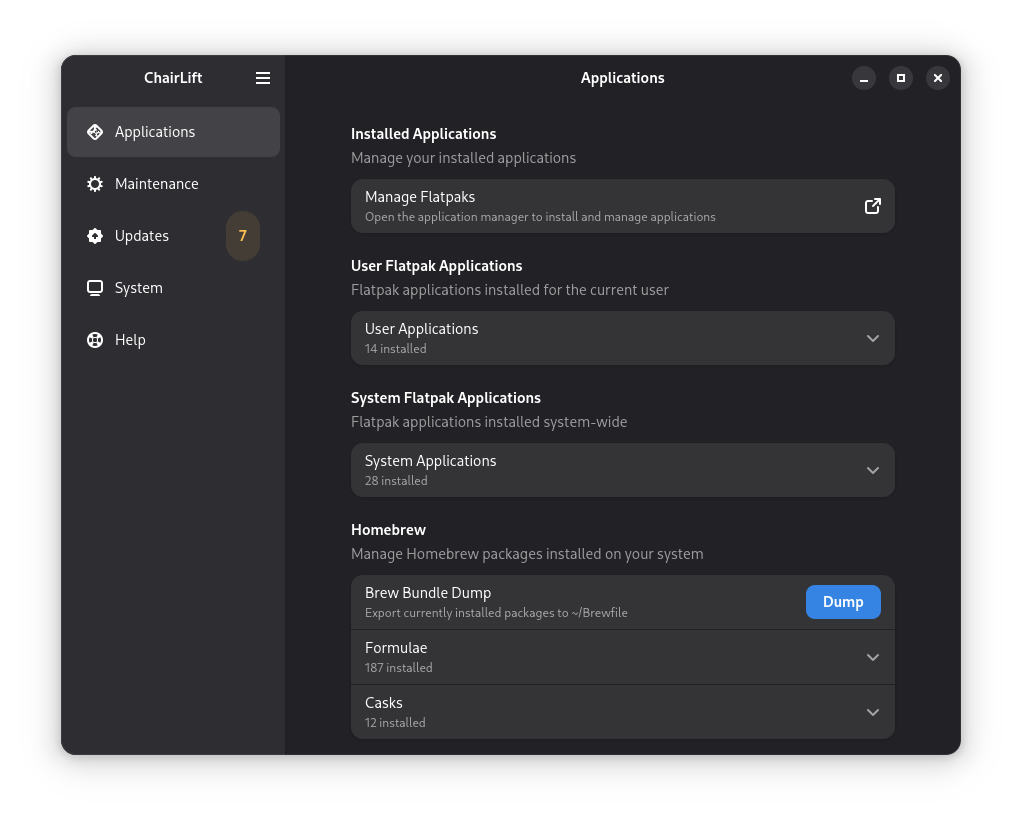The height and width of the screenshot is (822, 1022).
Task: Click the Brew Bundle Dump row title
Action: tap(428, 593)
